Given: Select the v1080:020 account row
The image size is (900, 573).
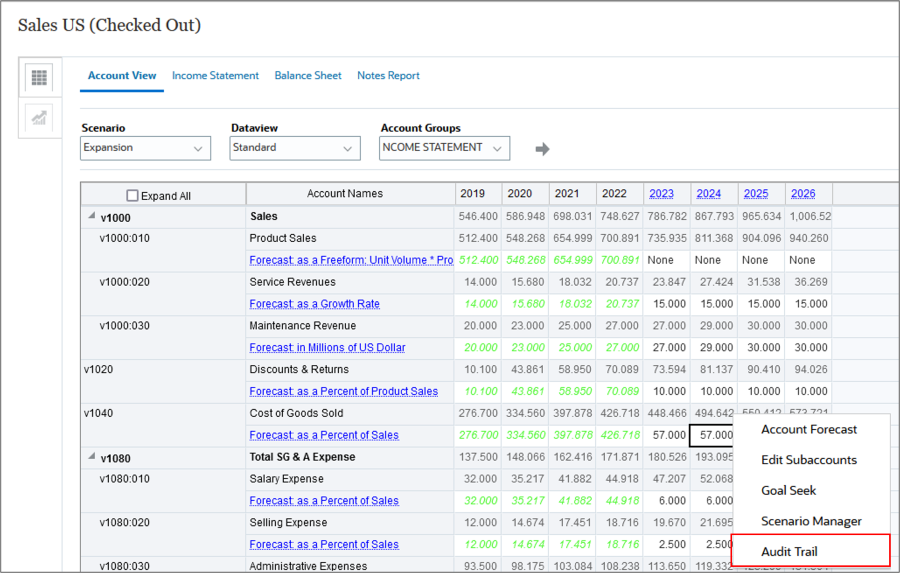Looking at the screenshot, I should coord(125,522).
